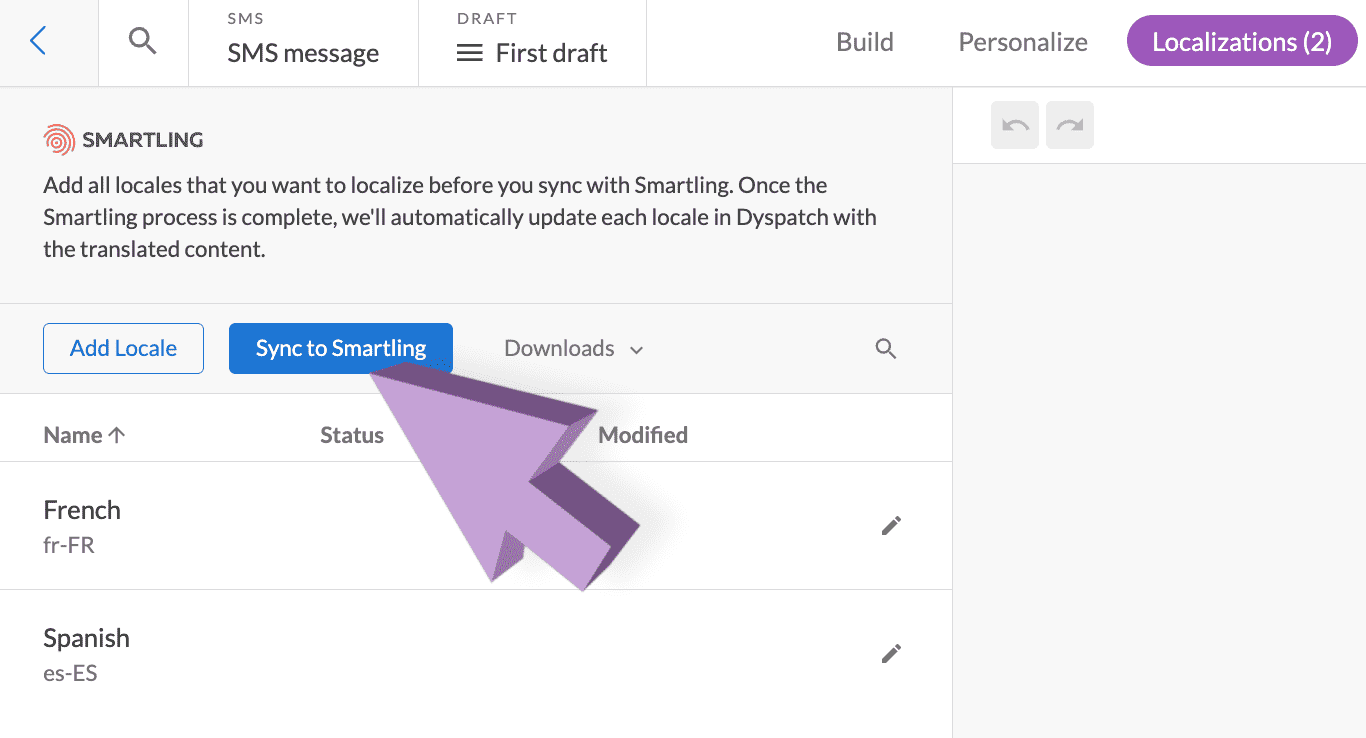Select the Spanish locale row

476,654
